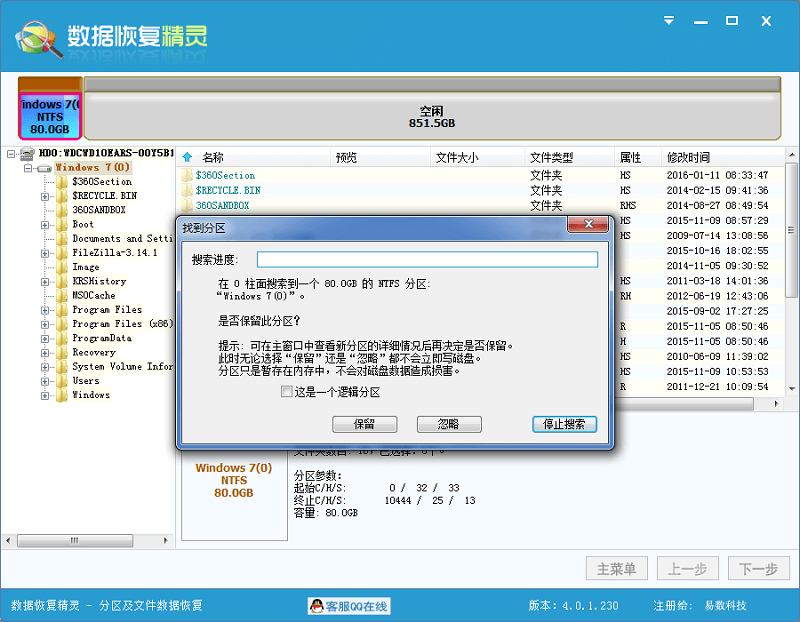
Task: Expand the $RECYCLE.BIN folder node
Action: 45,196
